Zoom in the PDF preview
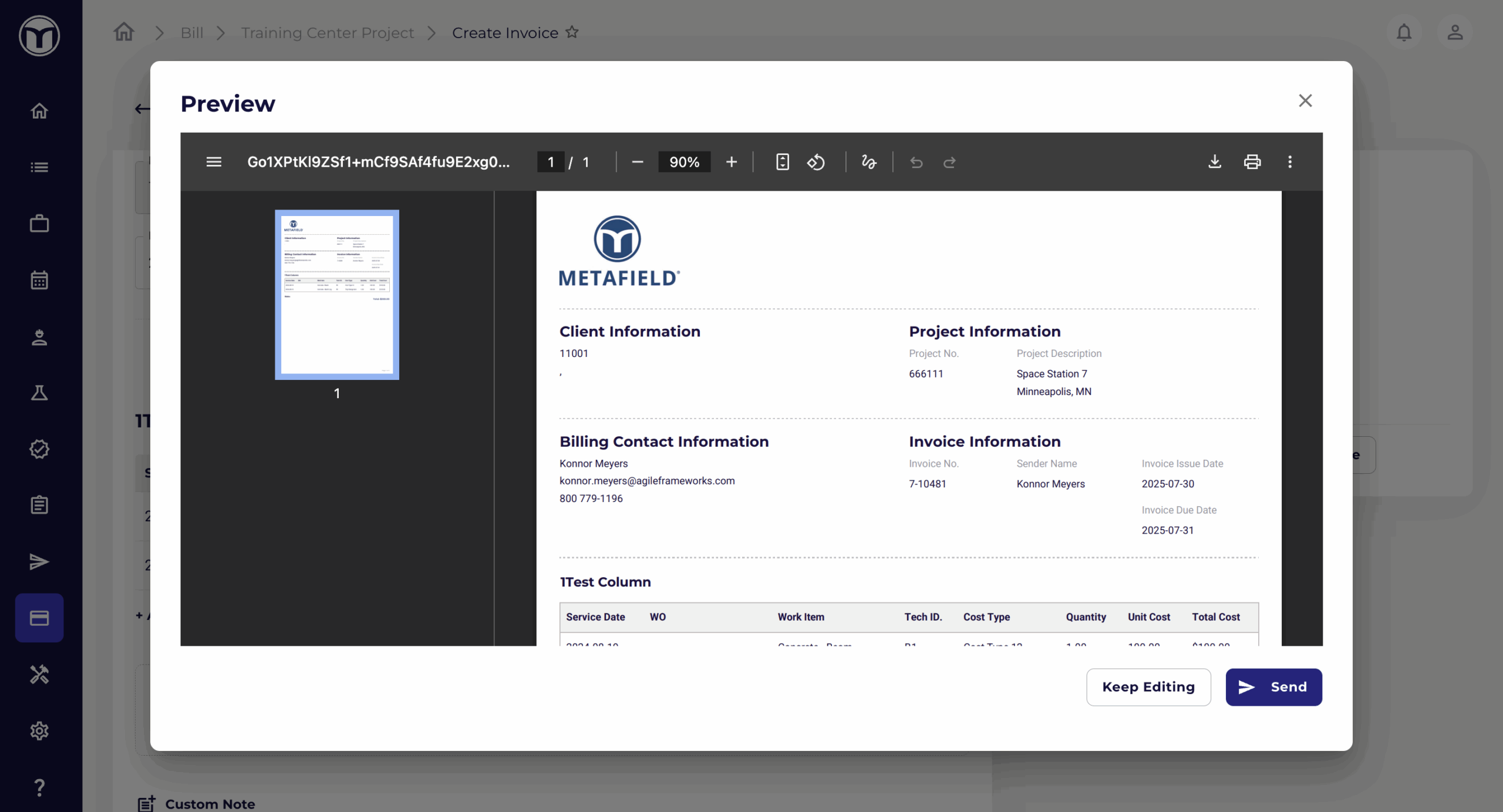 (x=732, y=162)
